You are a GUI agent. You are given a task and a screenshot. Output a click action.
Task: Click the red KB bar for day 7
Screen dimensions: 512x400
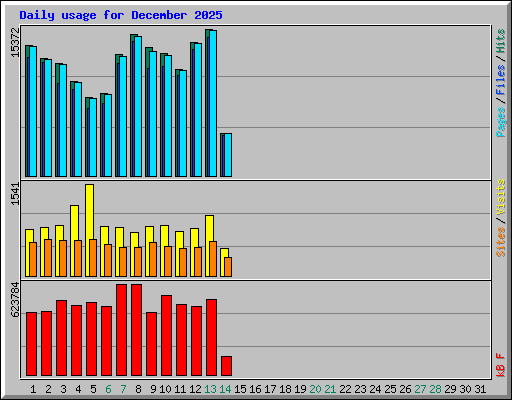121,330
